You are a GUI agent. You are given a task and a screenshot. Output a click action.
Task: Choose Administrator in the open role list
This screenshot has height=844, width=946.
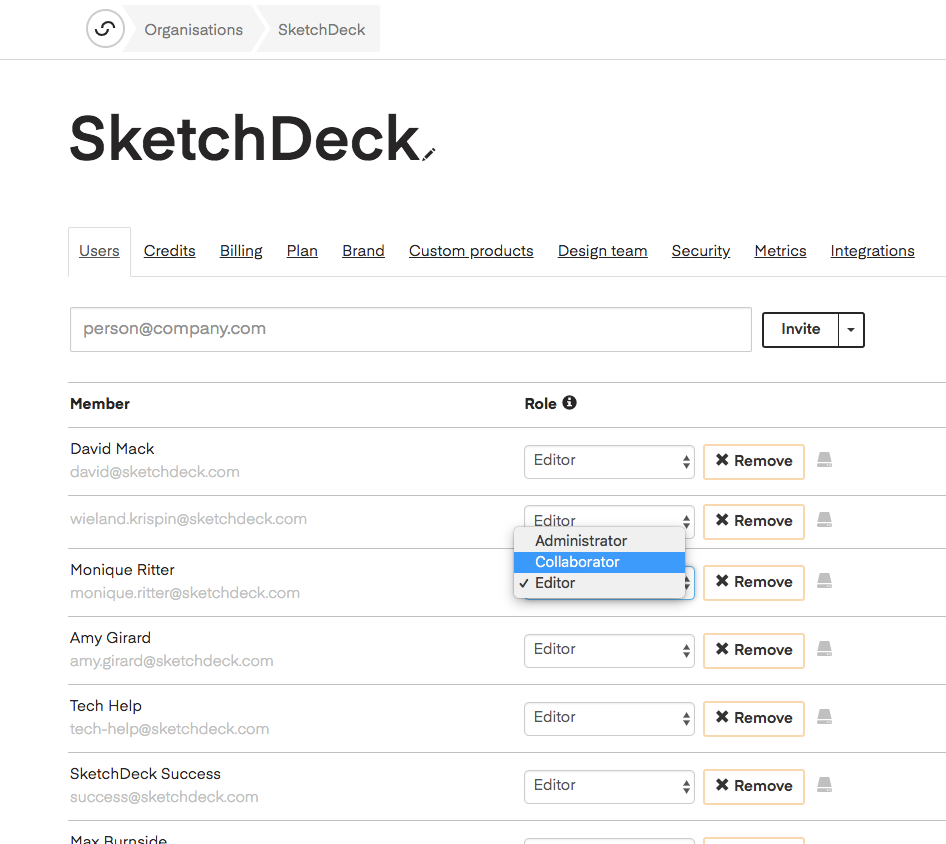[x=599, y=541]
